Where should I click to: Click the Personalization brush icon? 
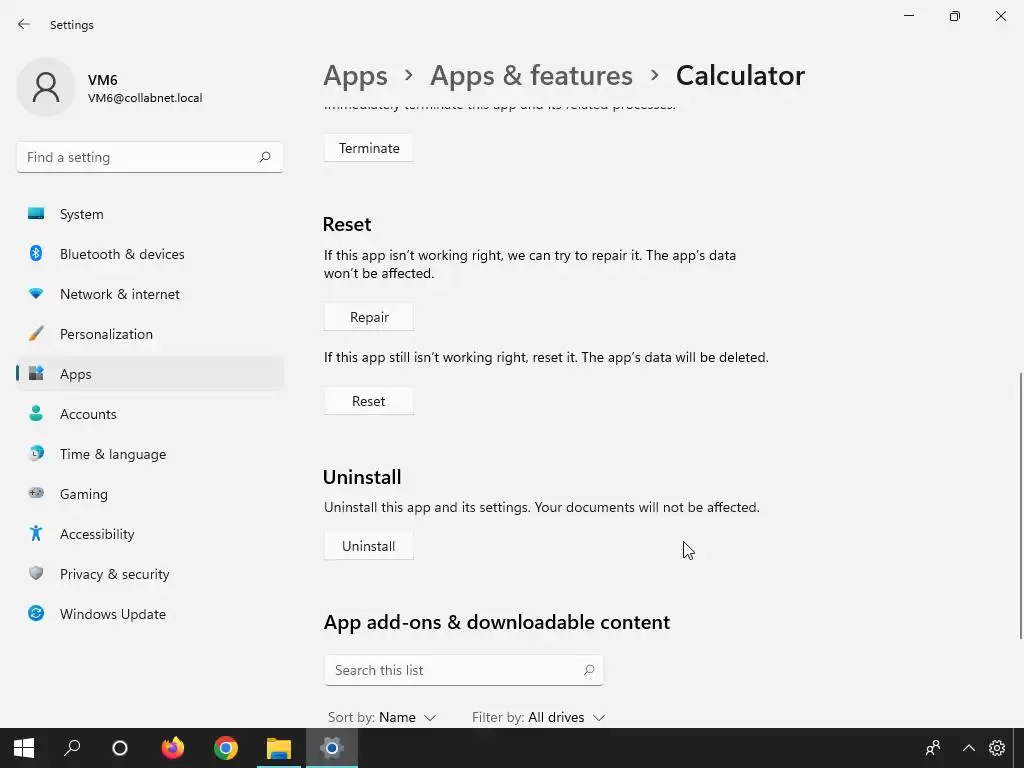(36, 334)
